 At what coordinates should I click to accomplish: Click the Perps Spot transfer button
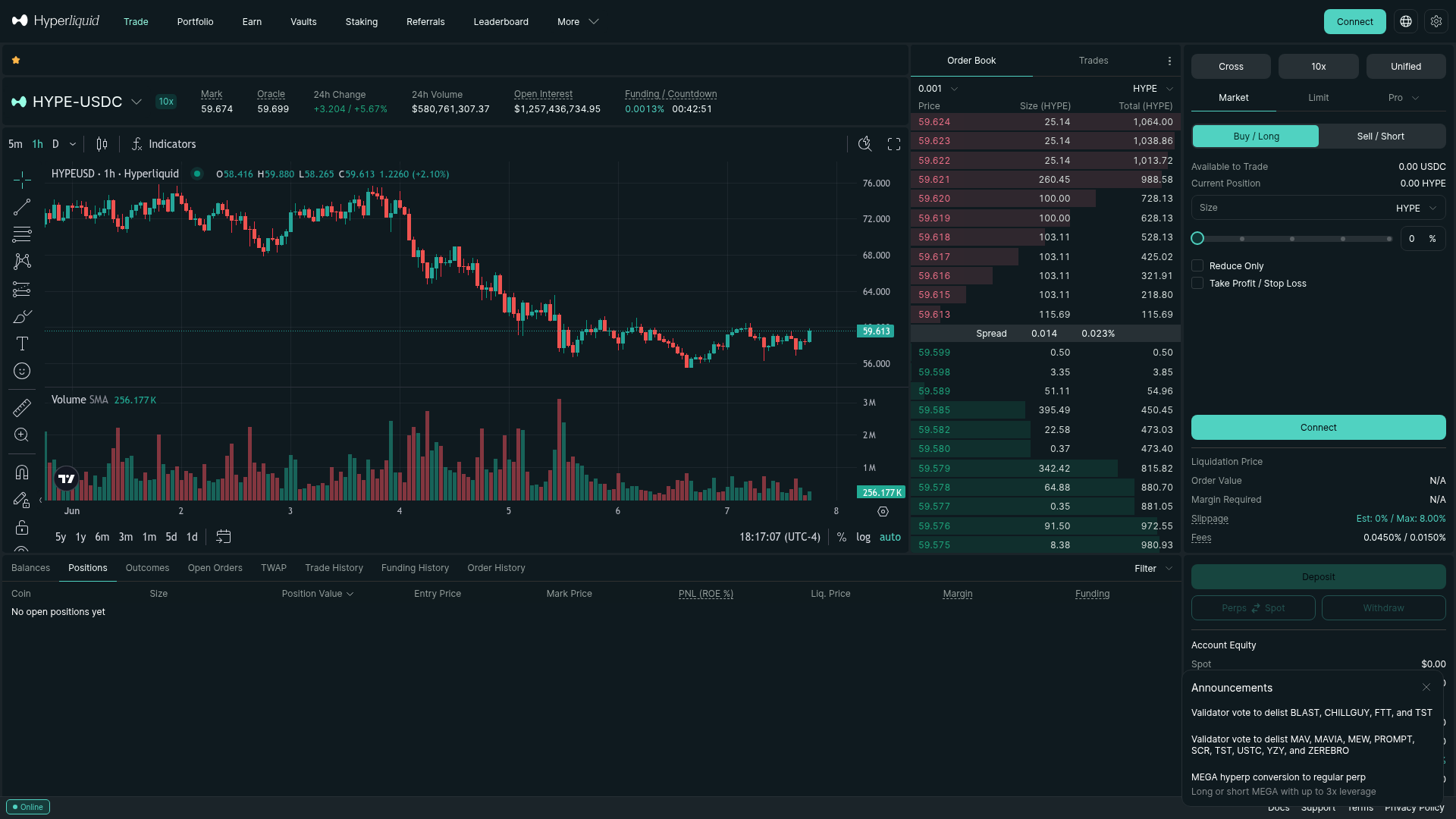click(1254, 608)
